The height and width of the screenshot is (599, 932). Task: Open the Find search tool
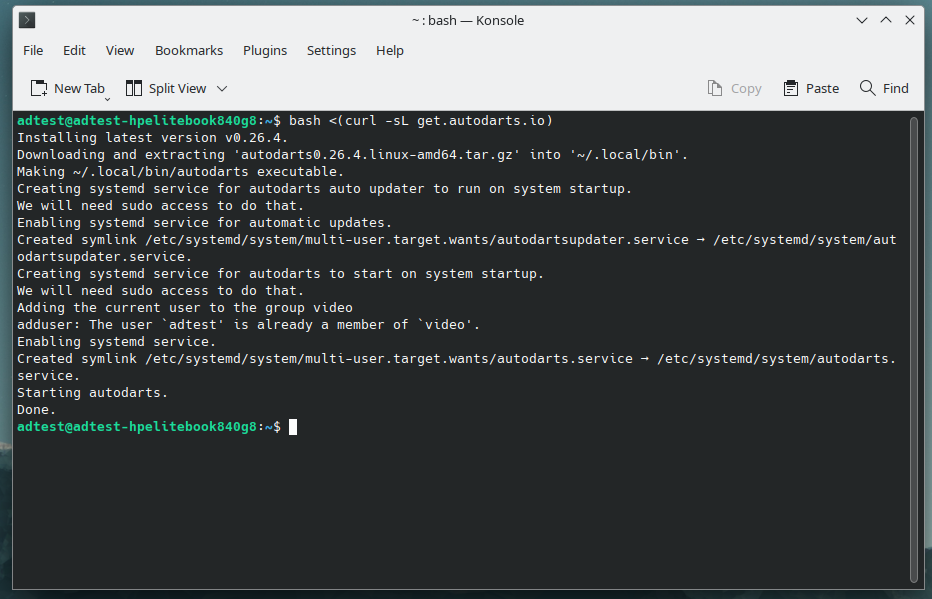(x=884, y=89)
